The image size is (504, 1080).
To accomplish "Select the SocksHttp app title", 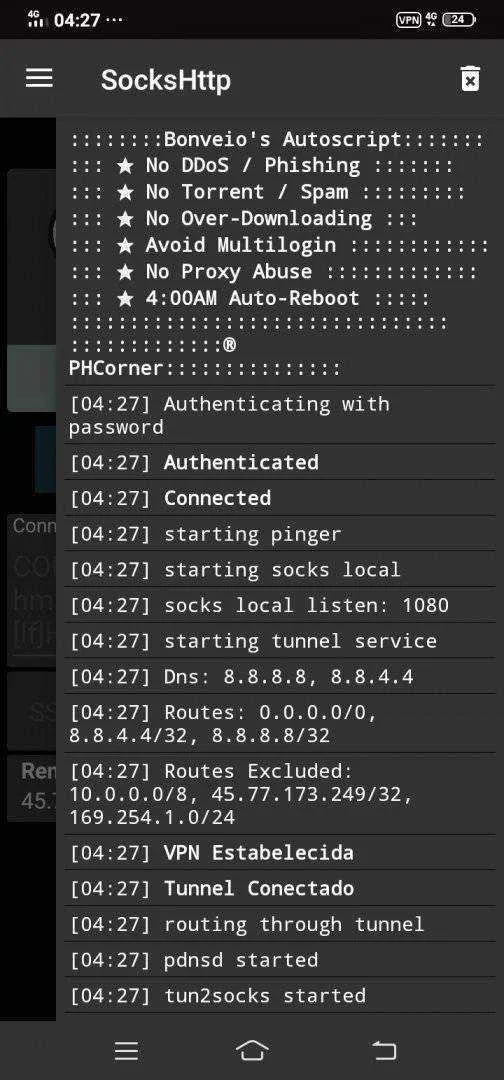I will coord(166,80).
